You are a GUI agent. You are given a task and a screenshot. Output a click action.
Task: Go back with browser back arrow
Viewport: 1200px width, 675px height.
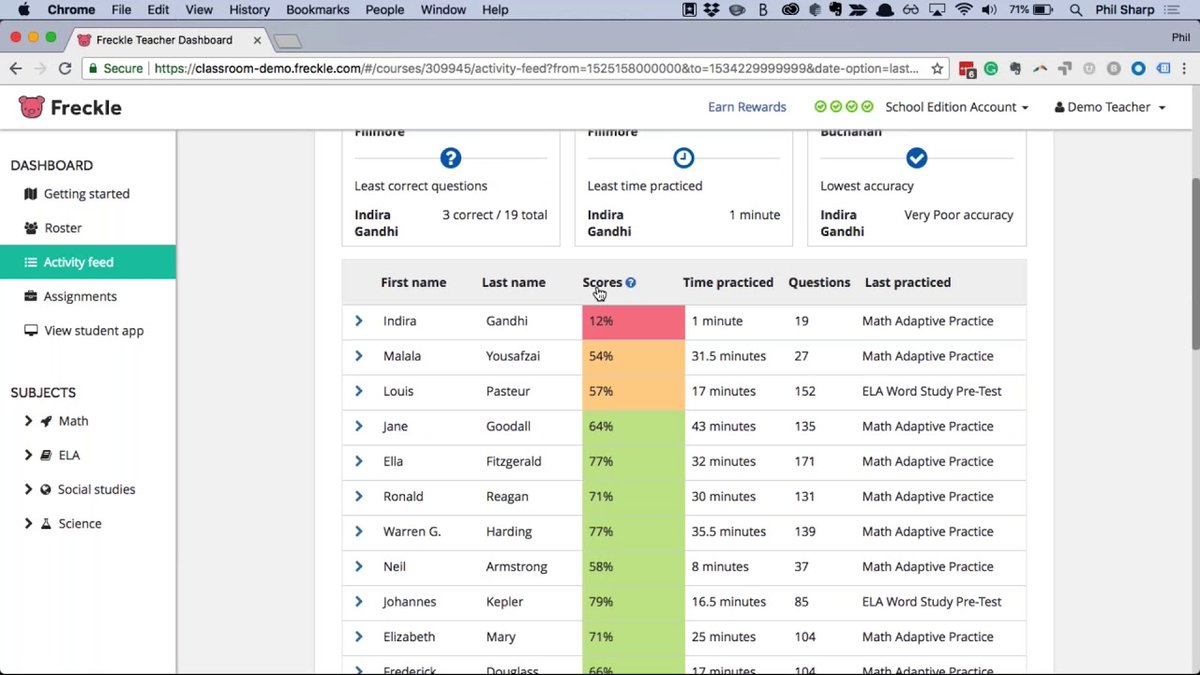(15, 69)
